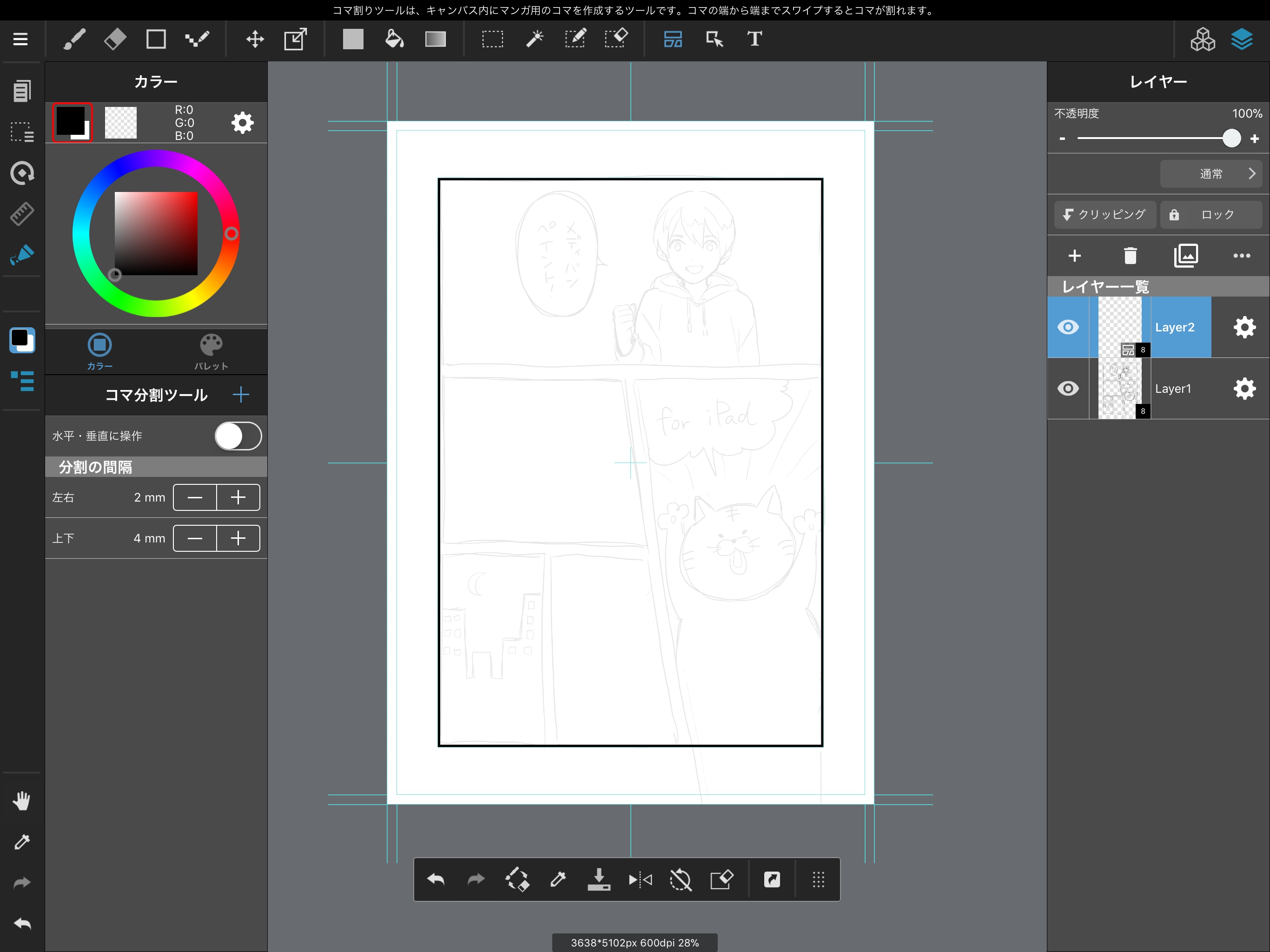
Task: Activate the Magic Wand selection tool
Action: 534,39
